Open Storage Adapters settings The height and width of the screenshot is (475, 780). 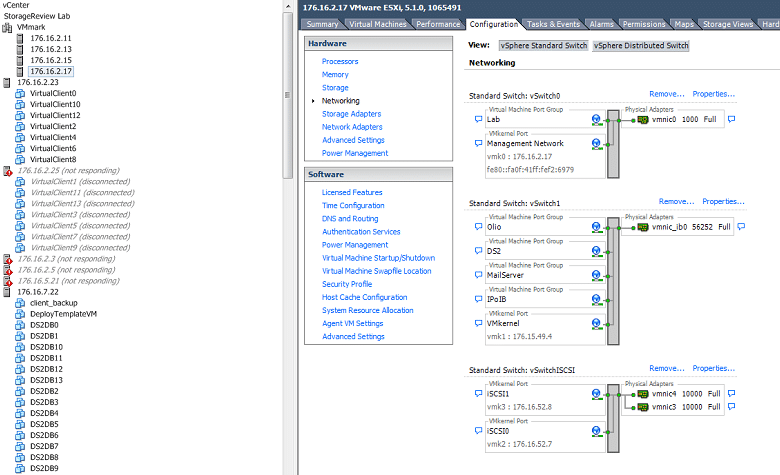pyautogui.click(x=351, y=114)
